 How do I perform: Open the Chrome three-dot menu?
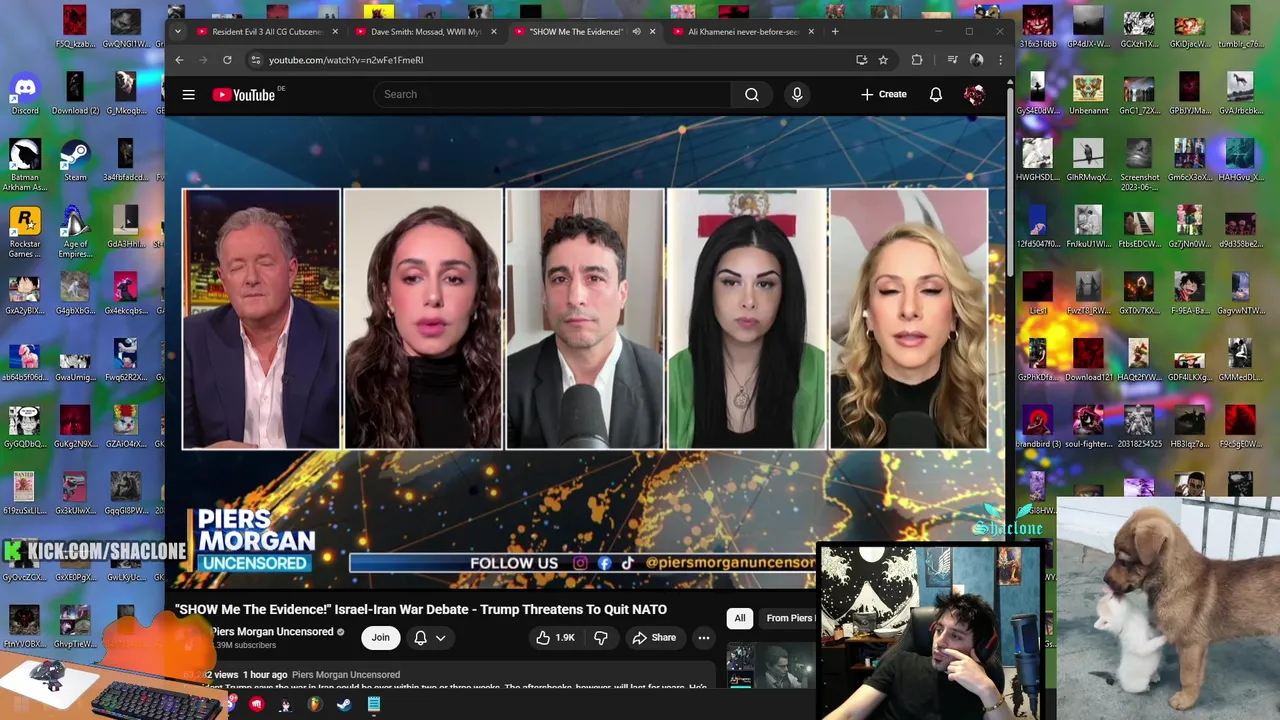tap(1000, 60)
